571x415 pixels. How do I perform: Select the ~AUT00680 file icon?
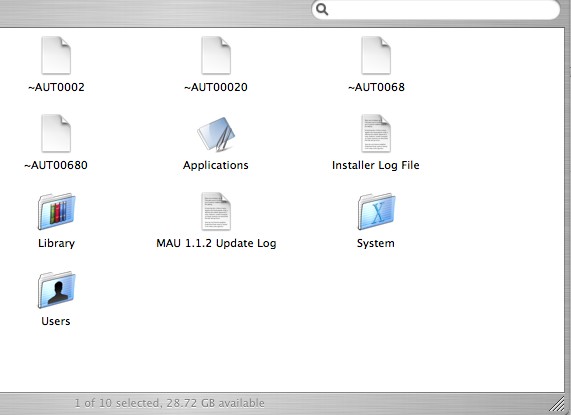pos(56,133)
